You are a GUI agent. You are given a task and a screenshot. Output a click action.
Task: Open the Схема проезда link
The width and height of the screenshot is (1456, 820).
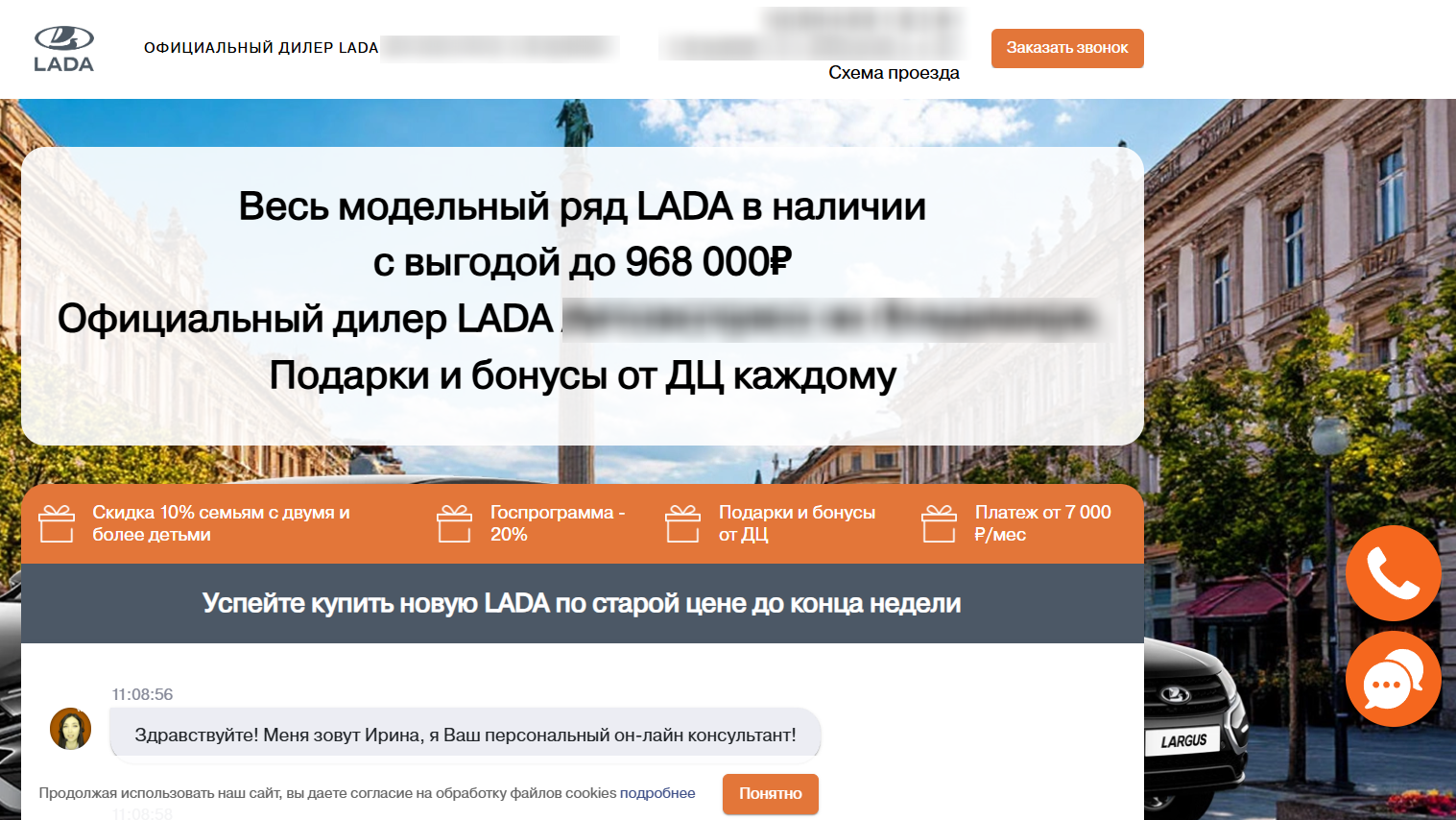tap(894, 73)
